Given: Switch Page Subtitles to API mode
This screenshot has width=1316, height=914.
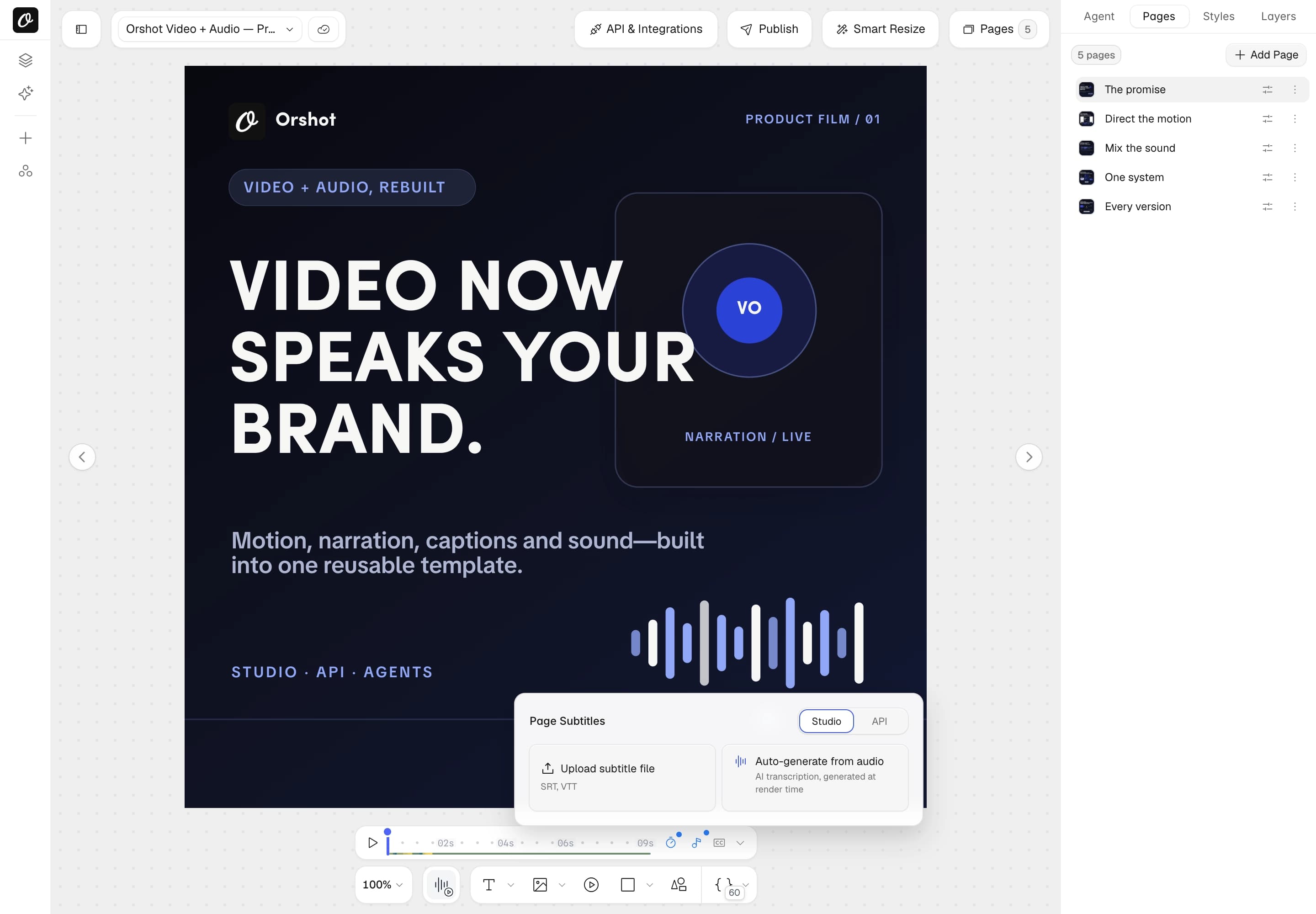Looking at the screenshot, I should click(x=879, y=721).
